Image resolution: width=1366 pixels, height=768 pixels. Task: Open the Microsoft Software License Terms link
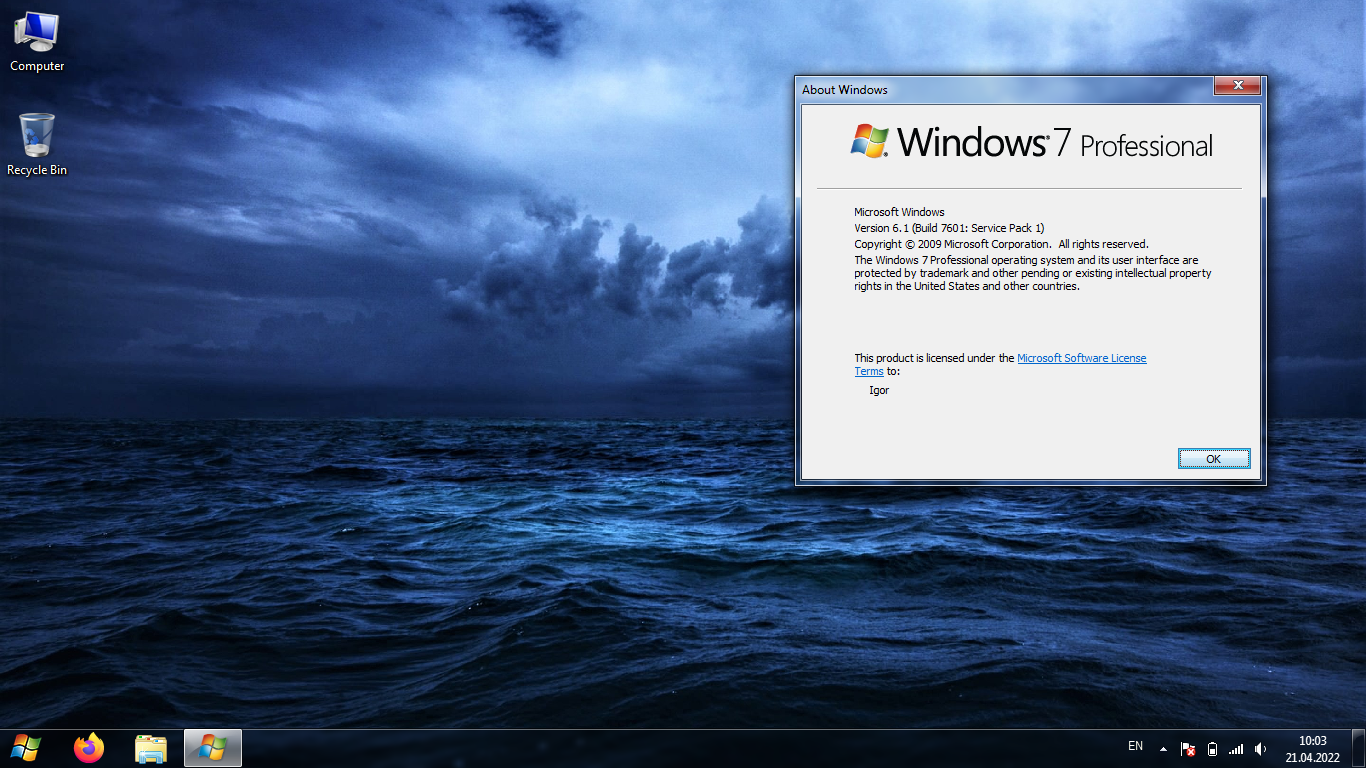tap(1081, 358)
